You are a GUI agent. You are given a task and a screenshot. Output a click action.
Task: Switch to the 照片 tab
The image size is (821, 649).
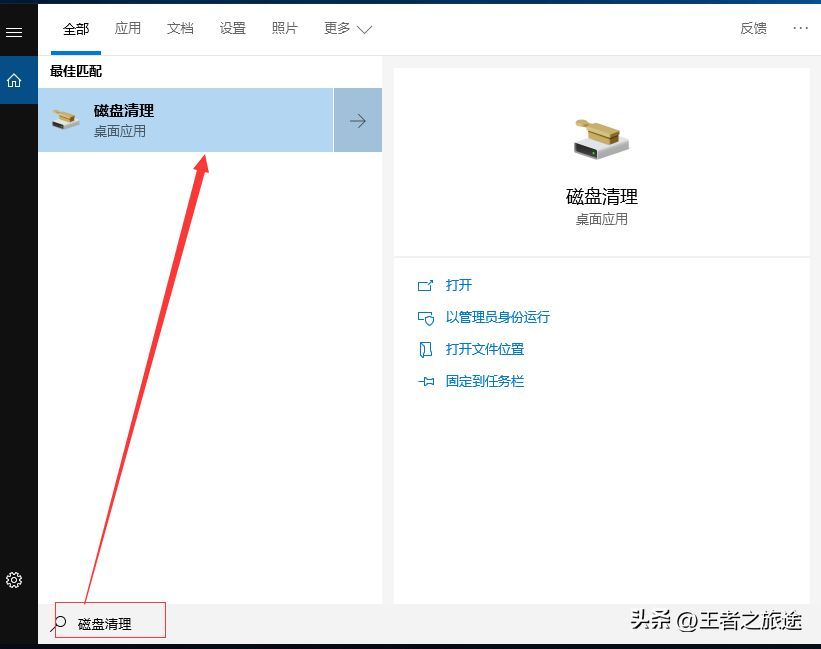click(285, 28)
